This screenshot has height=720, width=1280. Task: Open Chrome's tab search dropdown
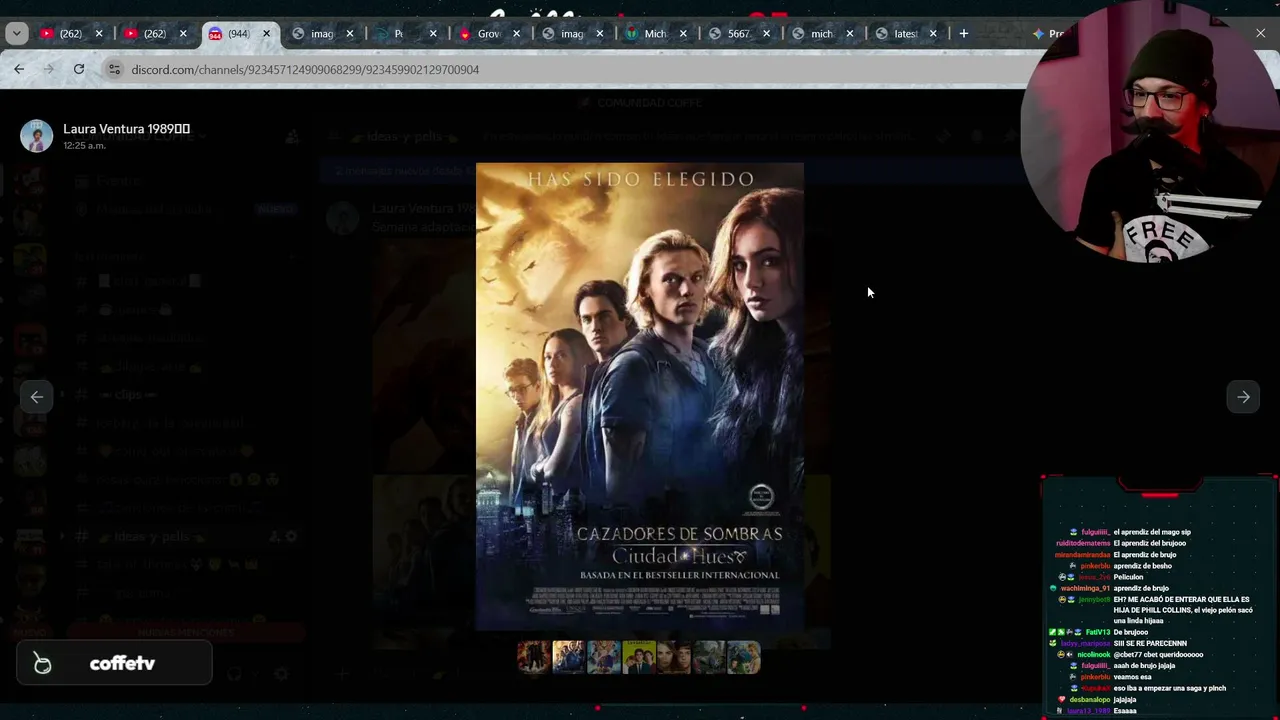pyautogui.click(x=17, y=33)
